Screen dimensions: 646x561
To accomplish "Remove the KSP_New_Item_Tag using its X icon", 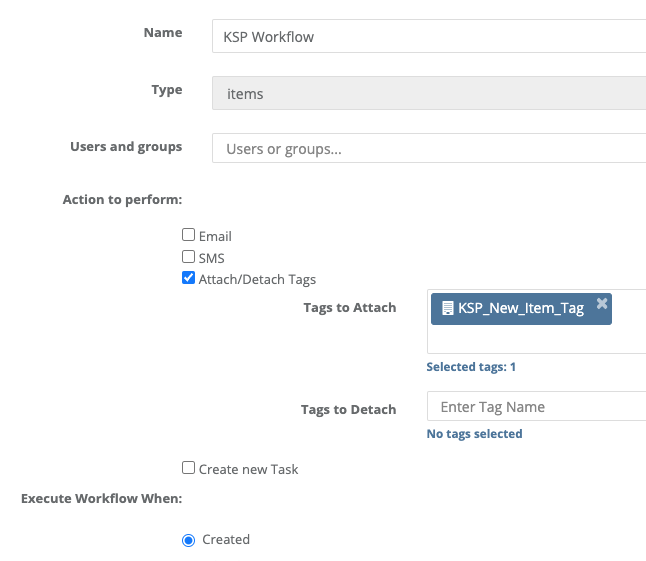I will (x=602, y=303).
